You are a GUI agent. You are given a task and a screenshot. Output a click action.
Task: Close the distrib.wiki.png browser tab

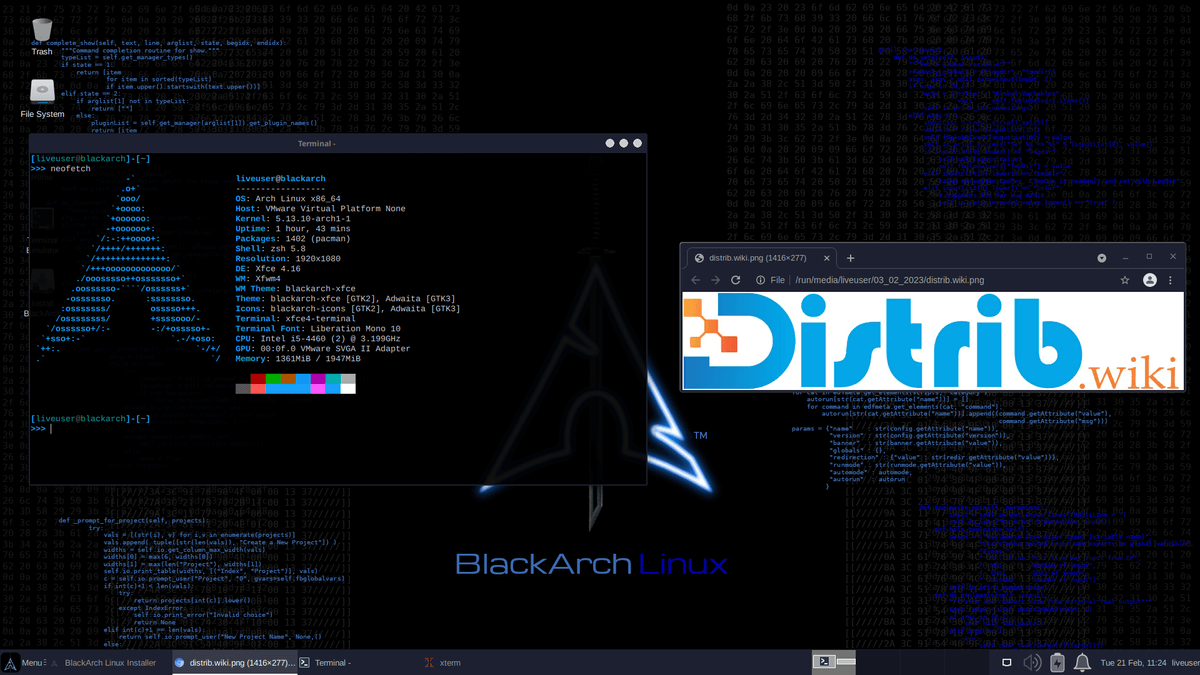point(829,258)
